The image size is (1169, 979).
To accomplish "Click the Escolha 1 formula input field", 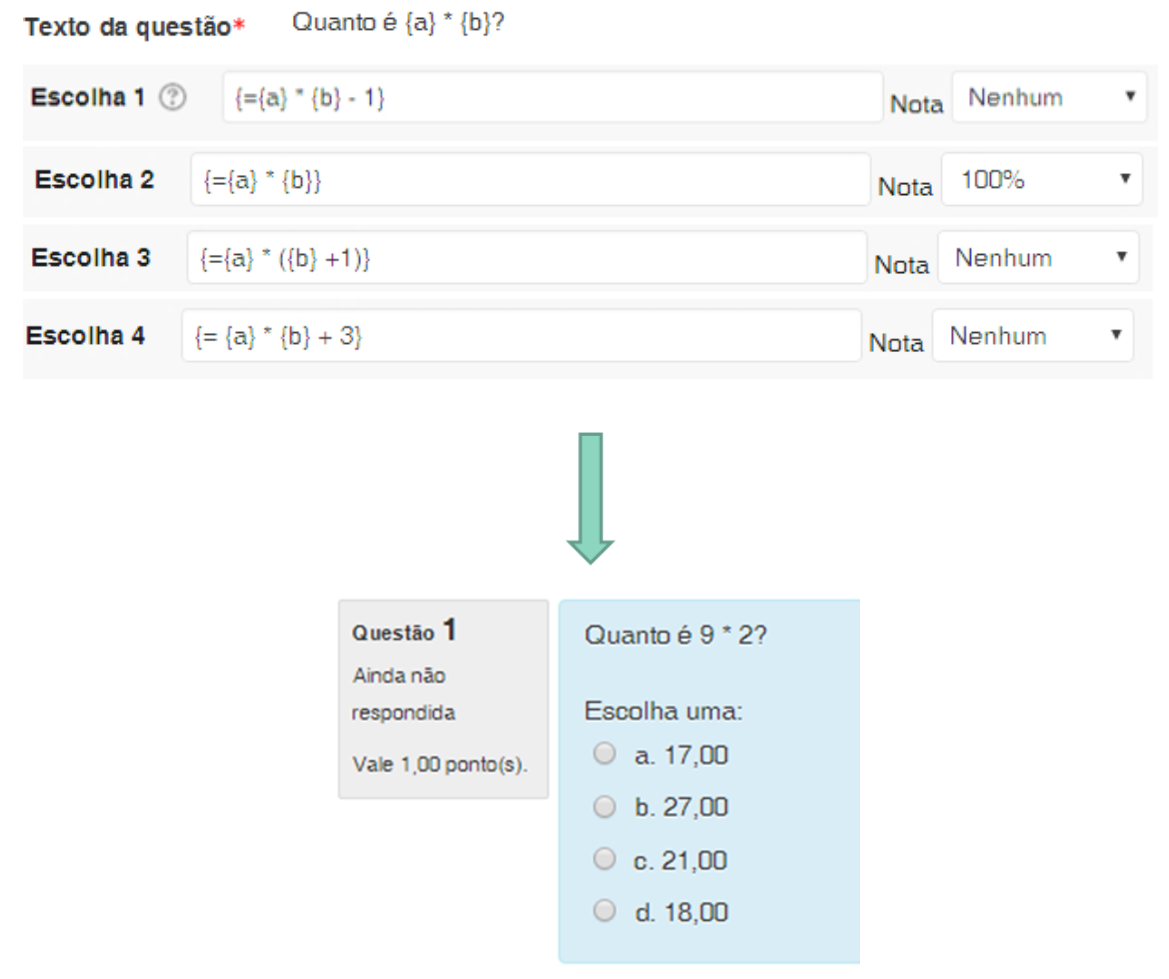I will pos(552,98).
